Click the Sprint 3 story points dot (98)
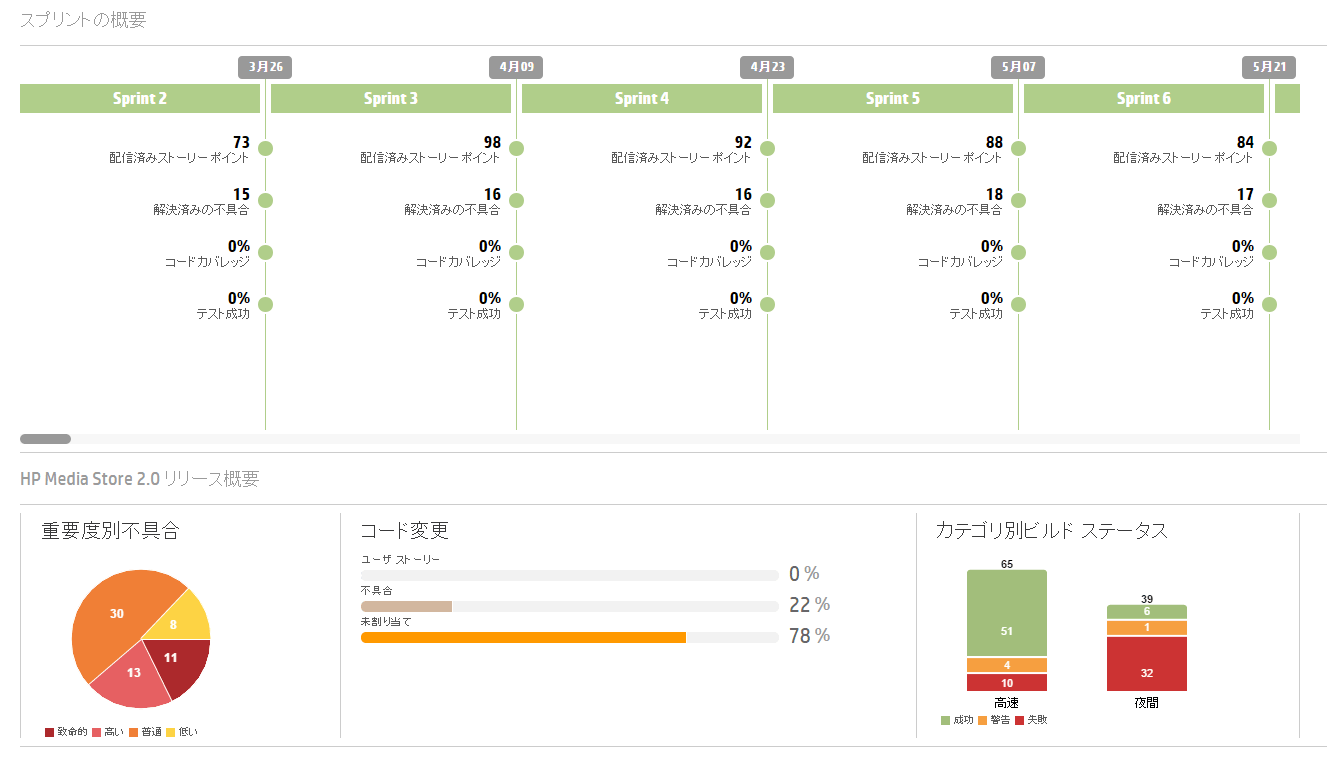 pos(516,148)
